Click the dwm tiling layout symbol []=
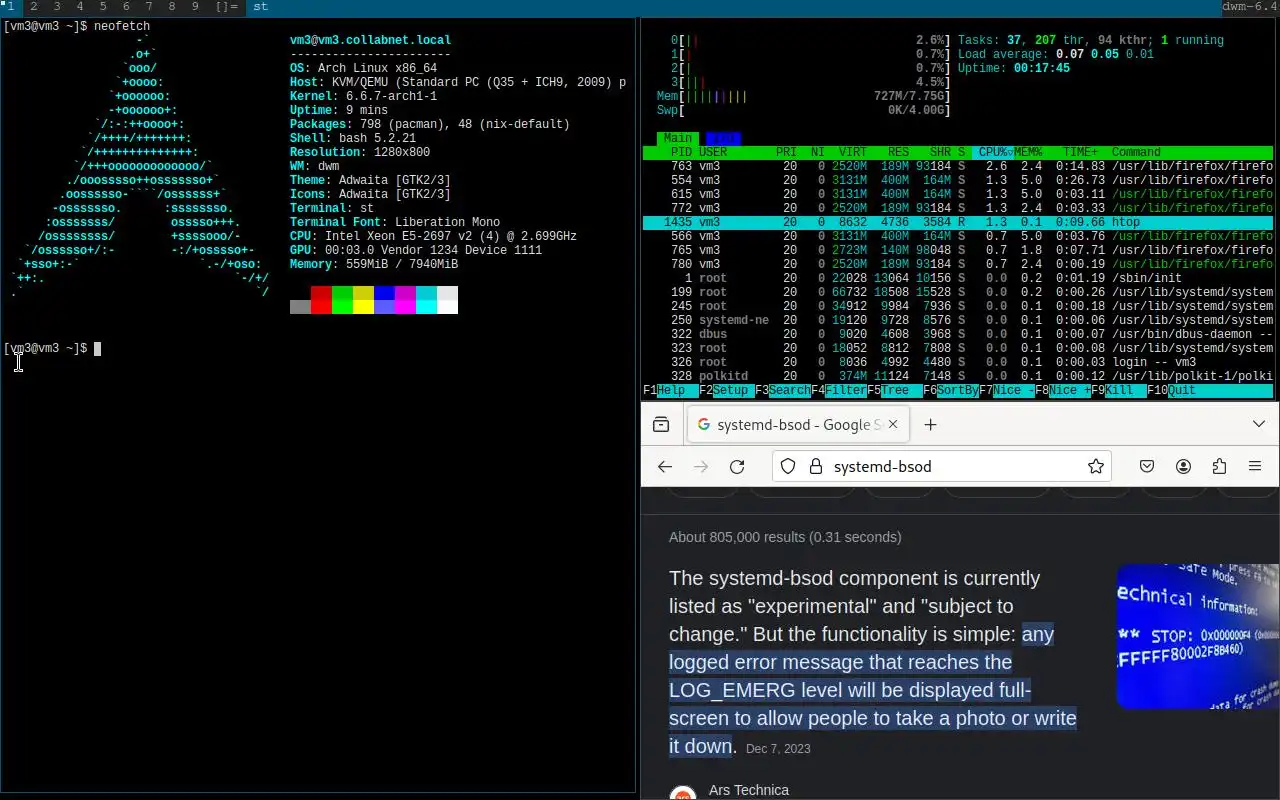Viewport: 1280px width, 800px height. (227, 7)
